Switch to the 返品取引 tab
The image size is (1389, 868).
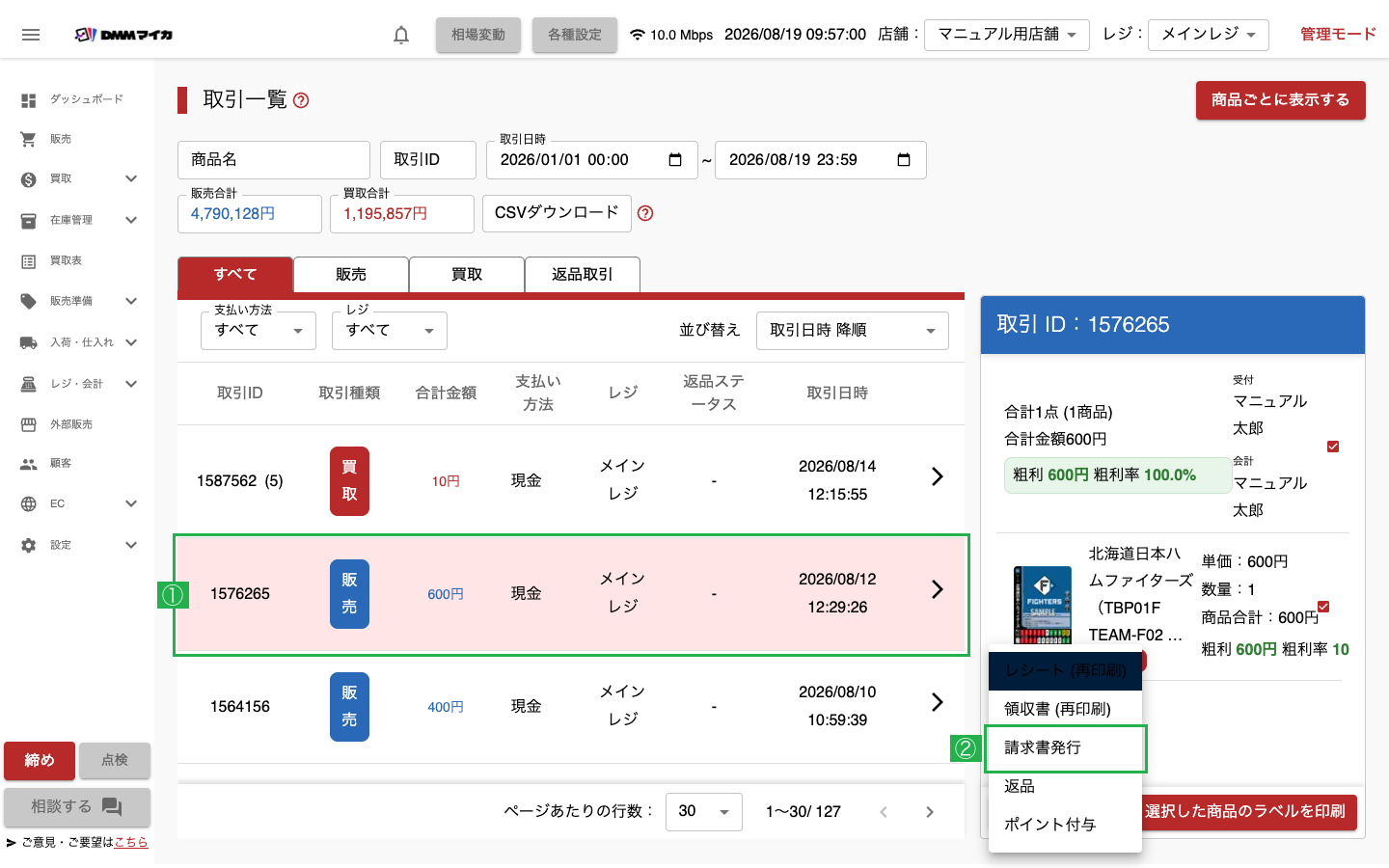point(583,274)
